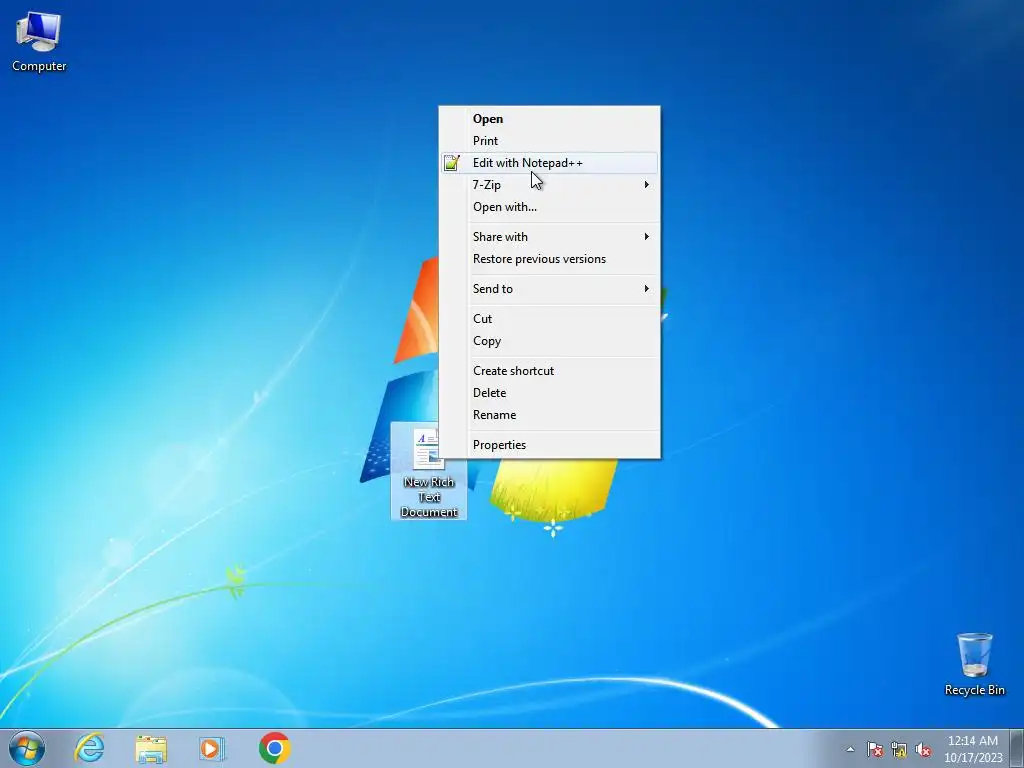1024x768 pixels.
Task: Select Create shortcut option
Action: click(x=549, y=371)
